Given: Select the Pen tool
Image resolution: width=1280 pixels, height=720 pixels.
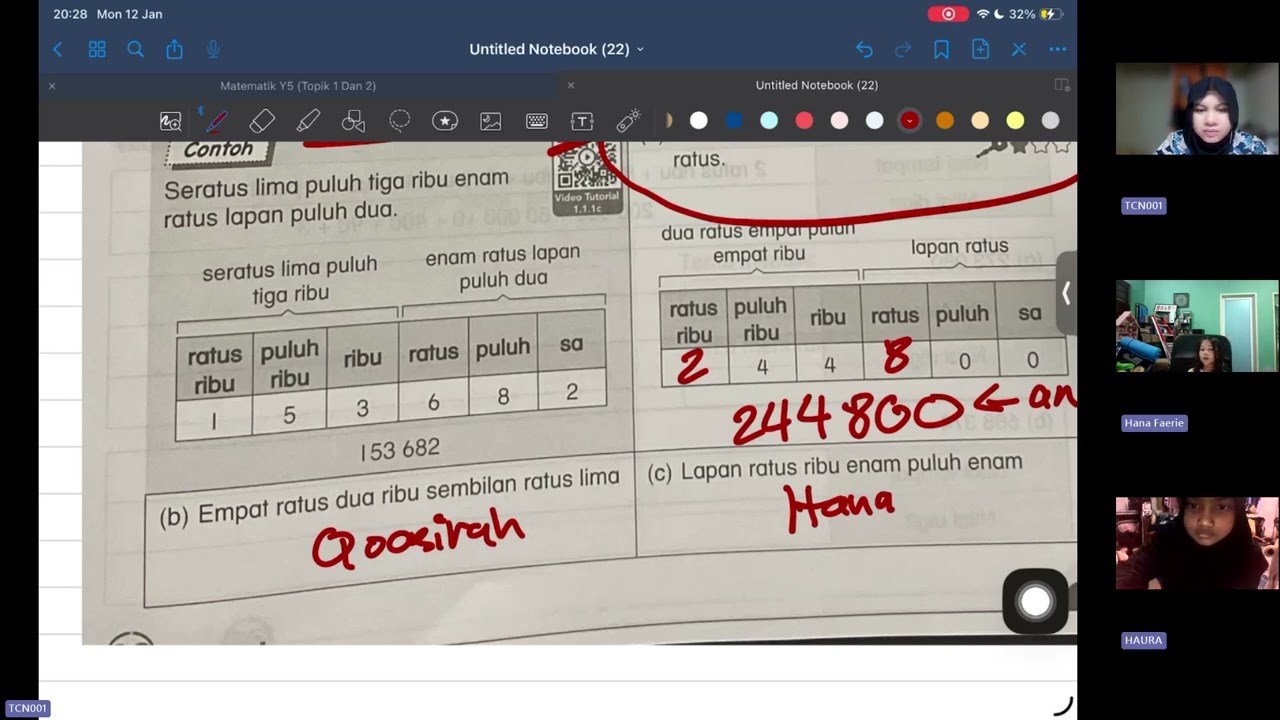Looking at the screenshot, I should coord(214,121).
